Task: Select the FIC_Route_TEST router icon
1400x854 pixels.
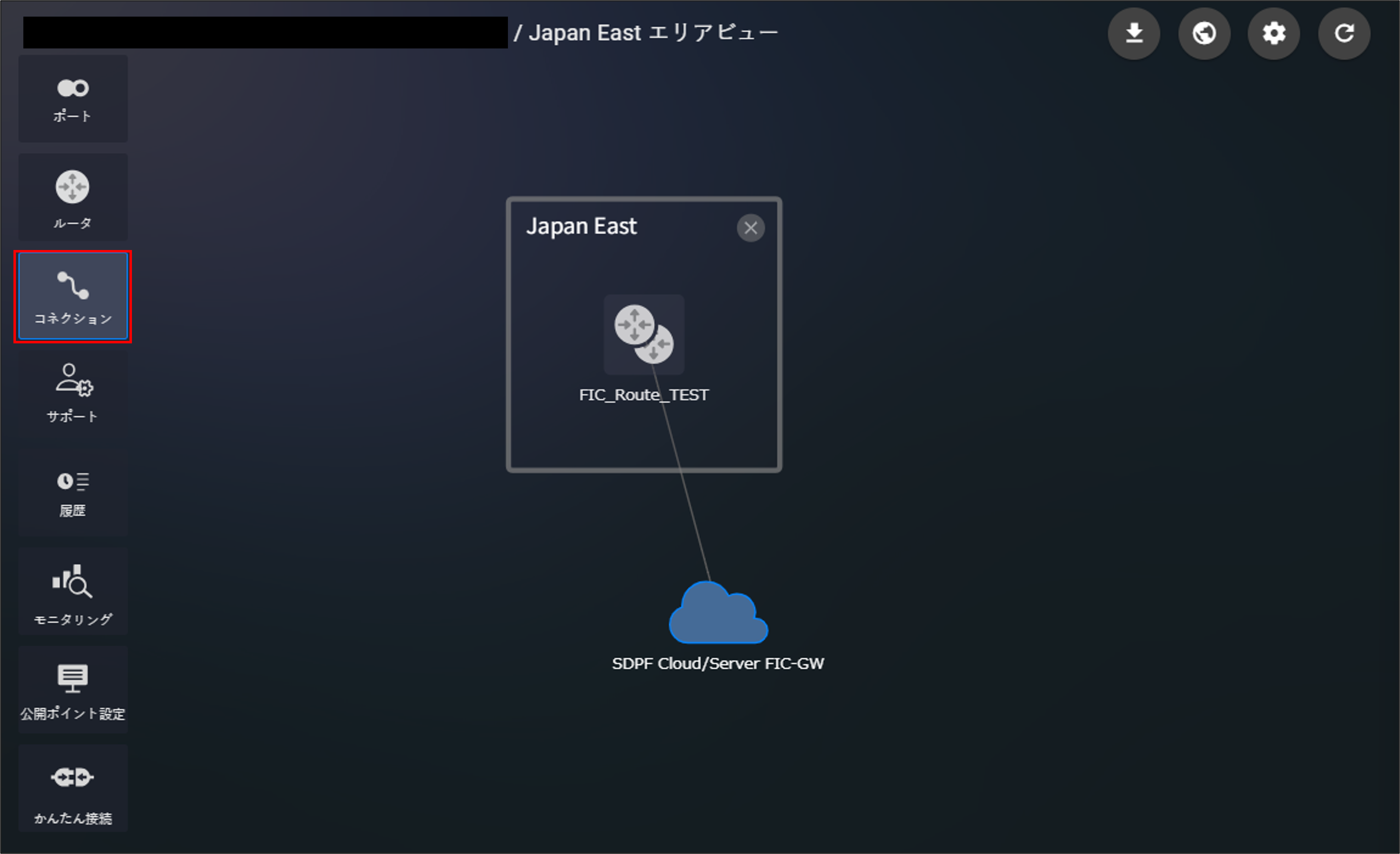Action: click(x=644, y=334)
